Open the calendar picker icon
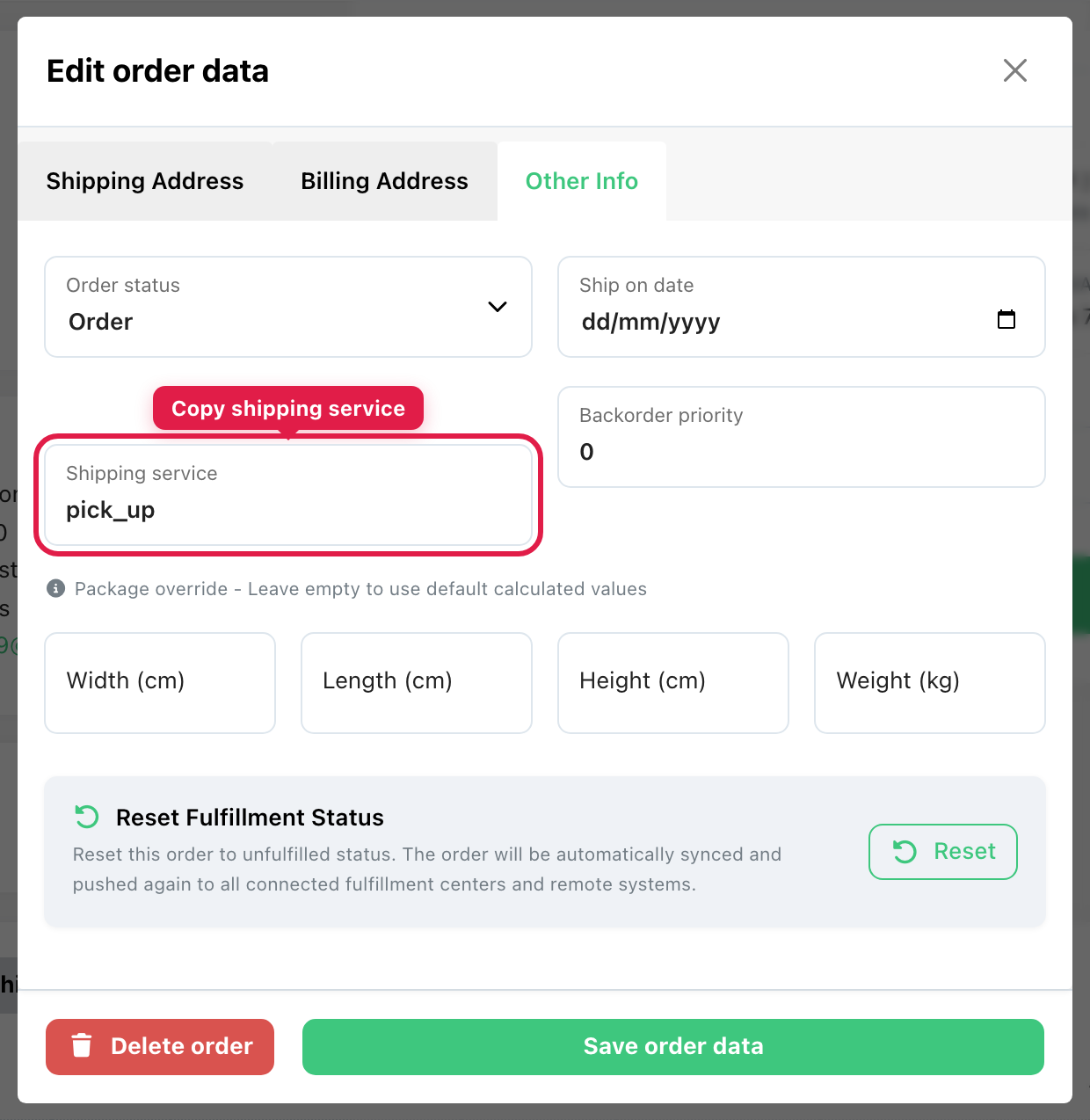 coord(1006,319)
